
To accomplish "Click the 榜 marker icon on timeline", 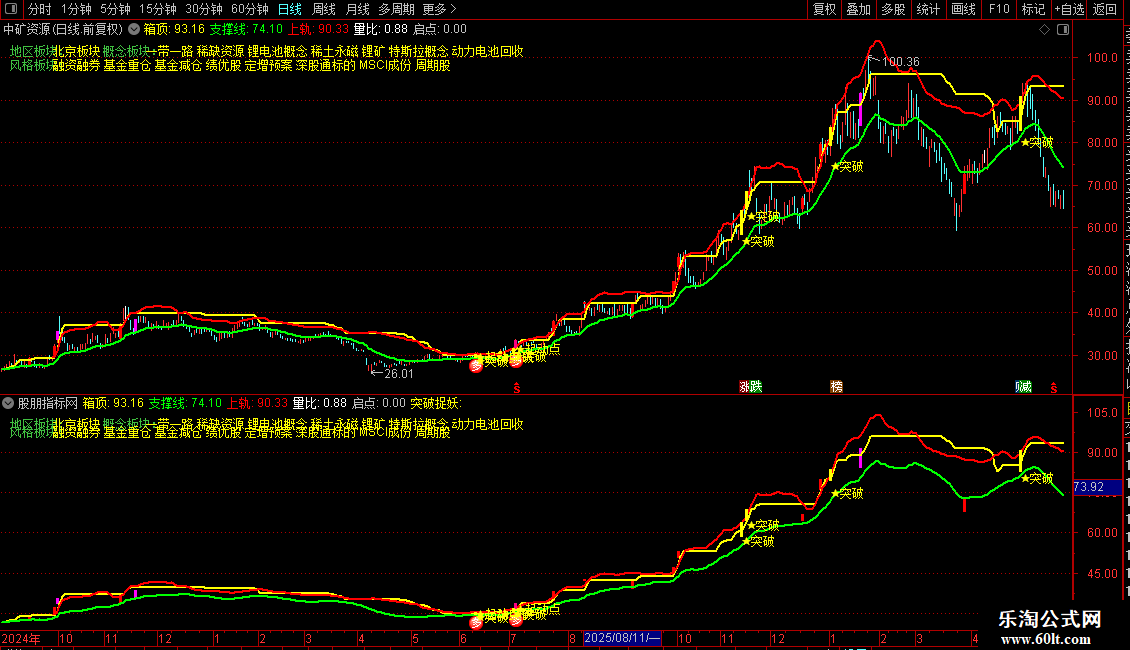I will (836, 387).
